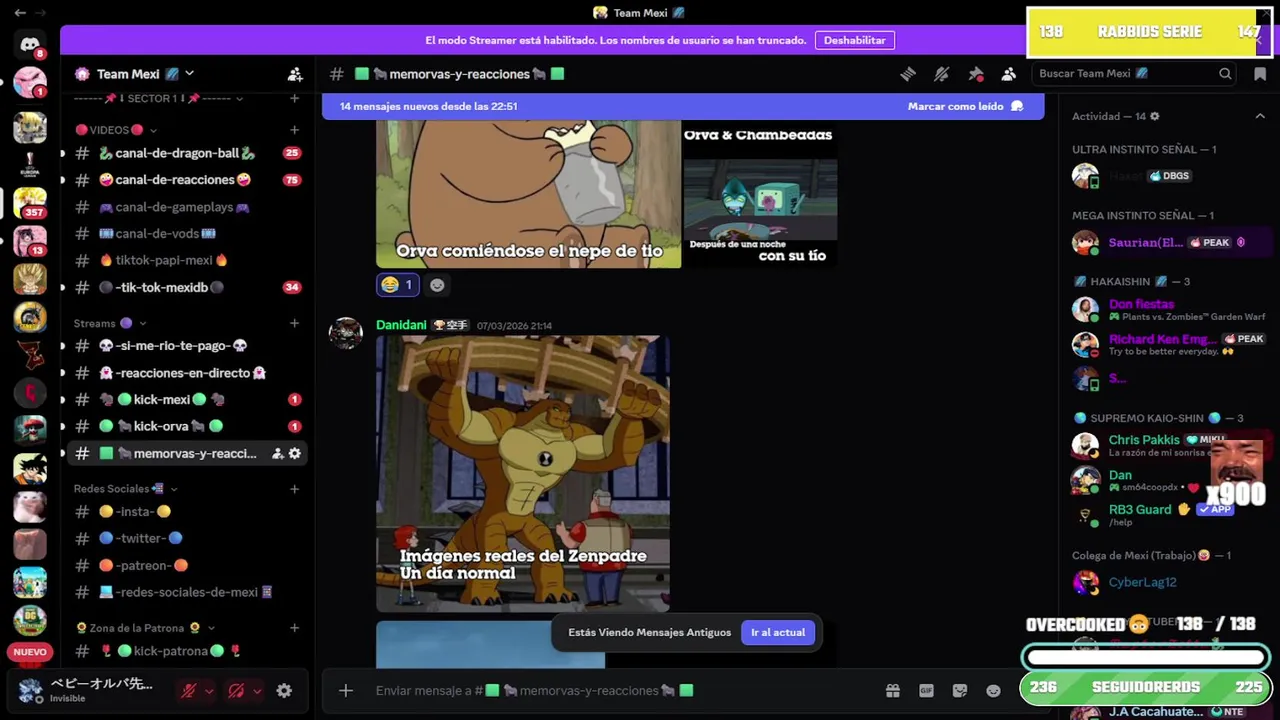Open the emoji picker in message bar
Image resolution: width=1280 pixels, height=720 pixels.
click(x=993, y=690)
